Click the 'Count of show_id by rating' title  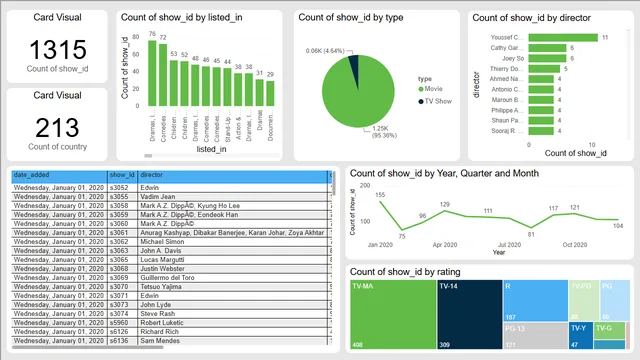(405, 272)
